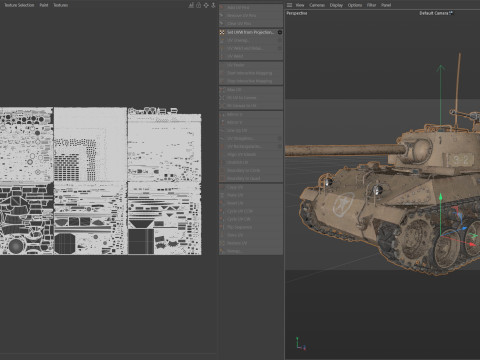
Task: Choose the Mirror V command
Action: [x=251, y=122]
